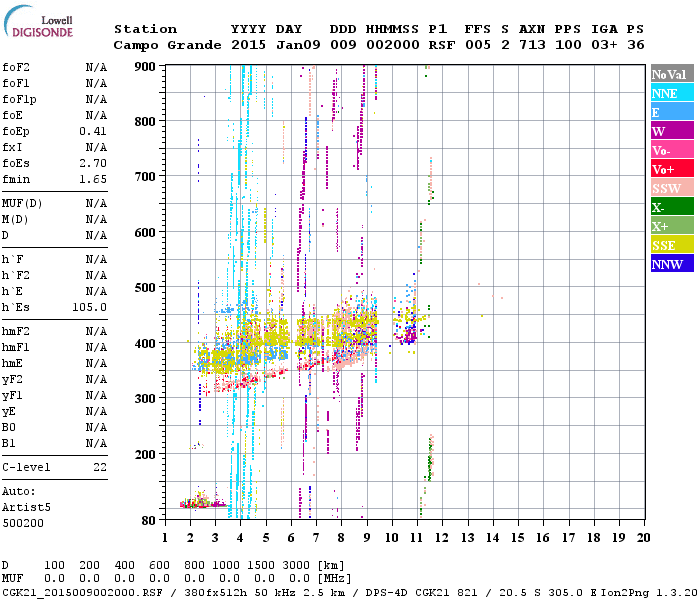
Task: Click the 900 km height axis label
Action: coord(145,66)
